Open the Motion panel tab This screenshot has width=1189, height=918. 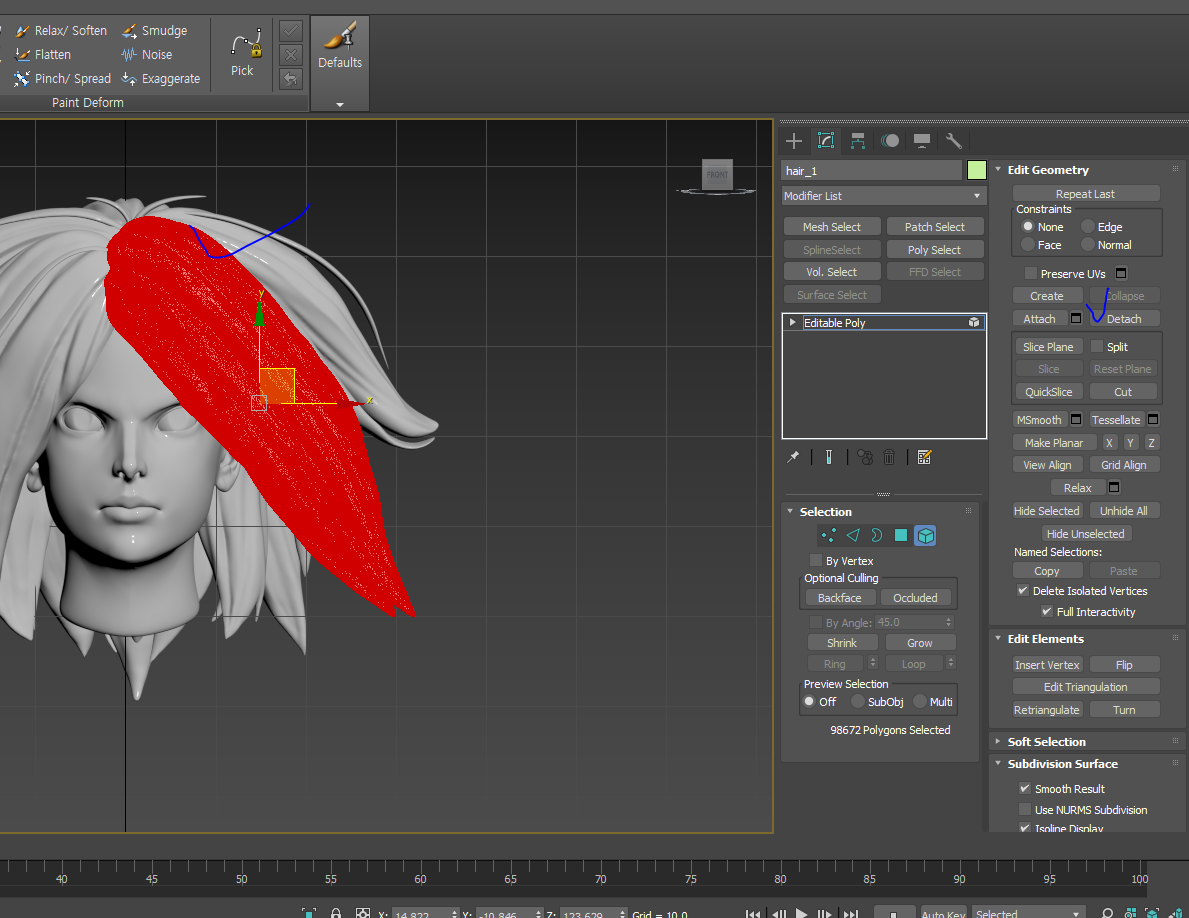click(x=890, y=141)
